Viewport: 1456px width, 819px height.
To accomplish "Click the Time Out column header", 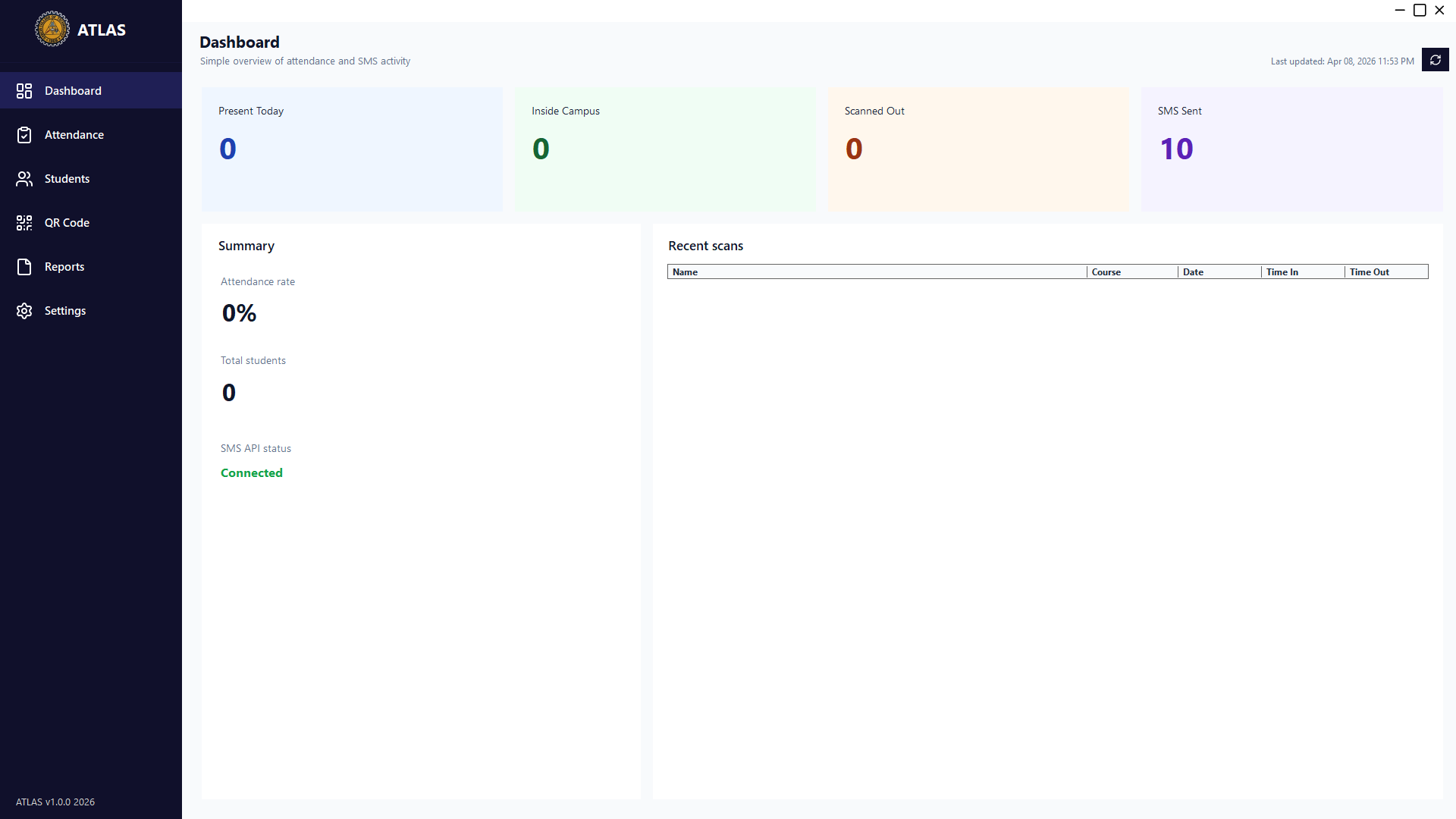I will (1385, 272).
